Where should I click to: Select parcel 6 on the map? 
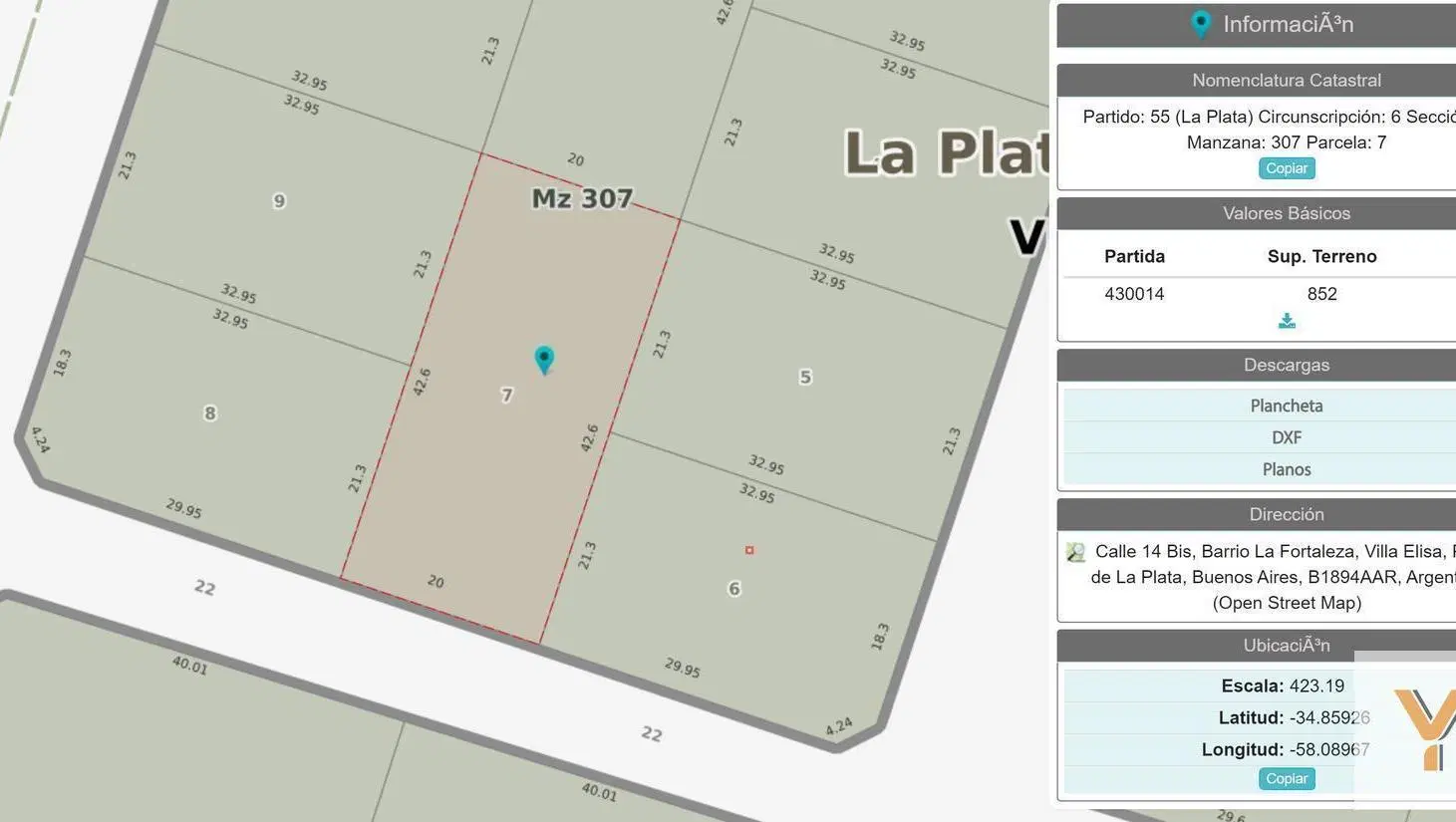click(734, 589)
